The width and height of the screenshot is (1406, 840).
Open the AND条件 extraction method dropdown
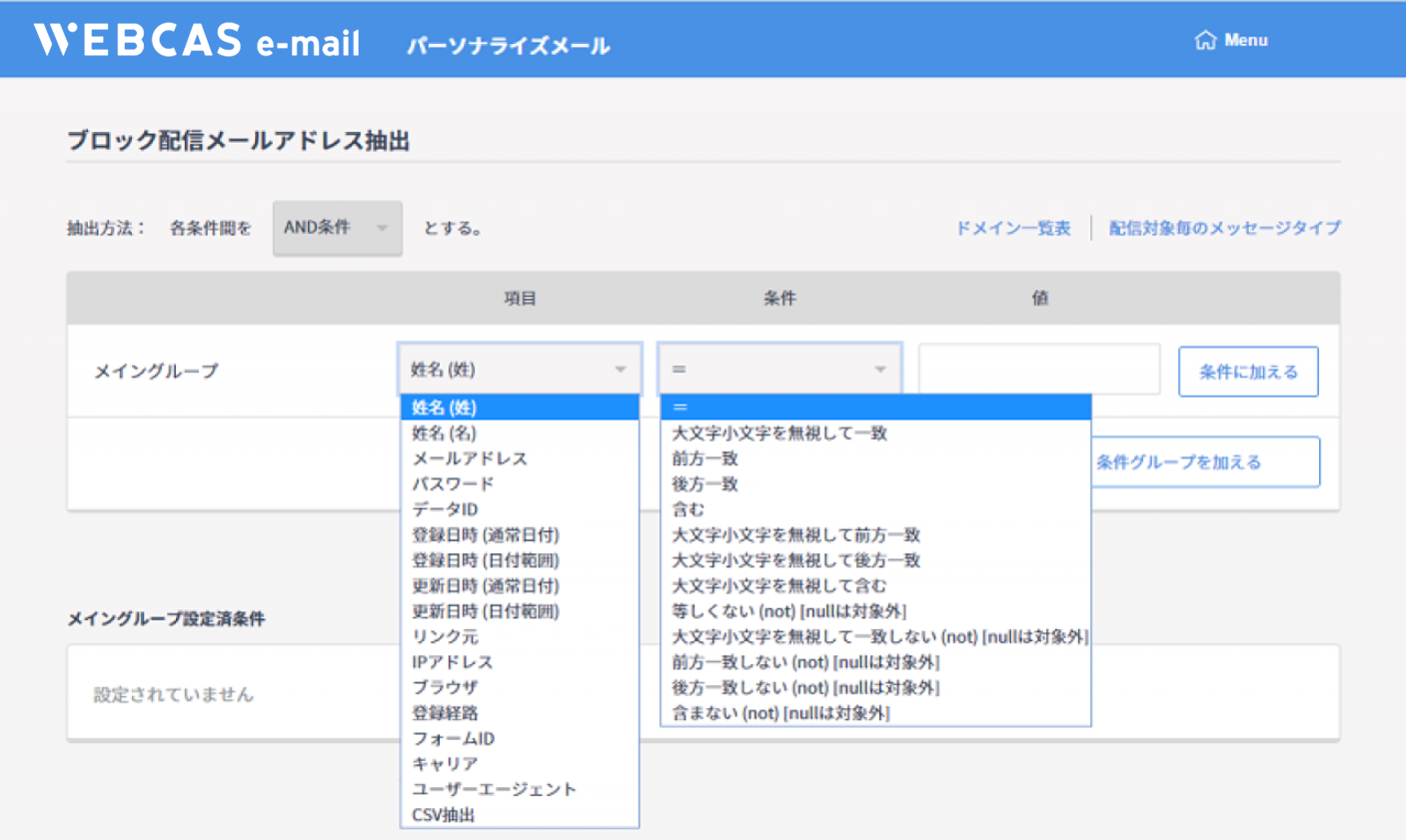pyautogui.click(x=337, y=228)
